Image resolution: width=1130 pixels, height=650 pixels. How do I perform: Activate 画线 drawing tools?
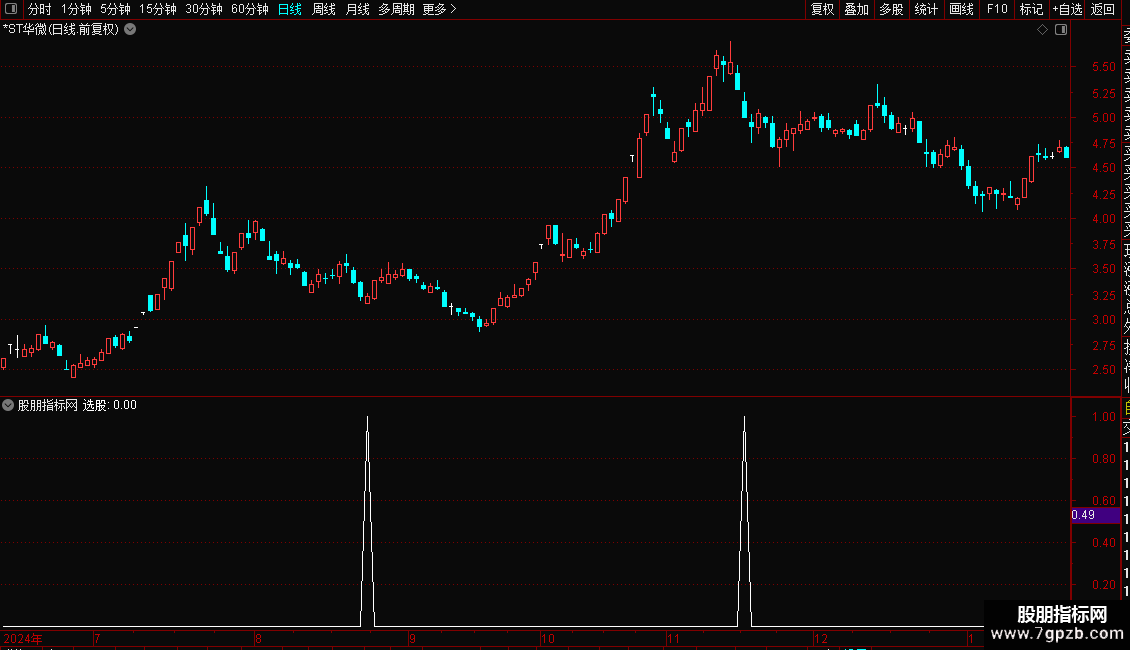tap(961, 9)
